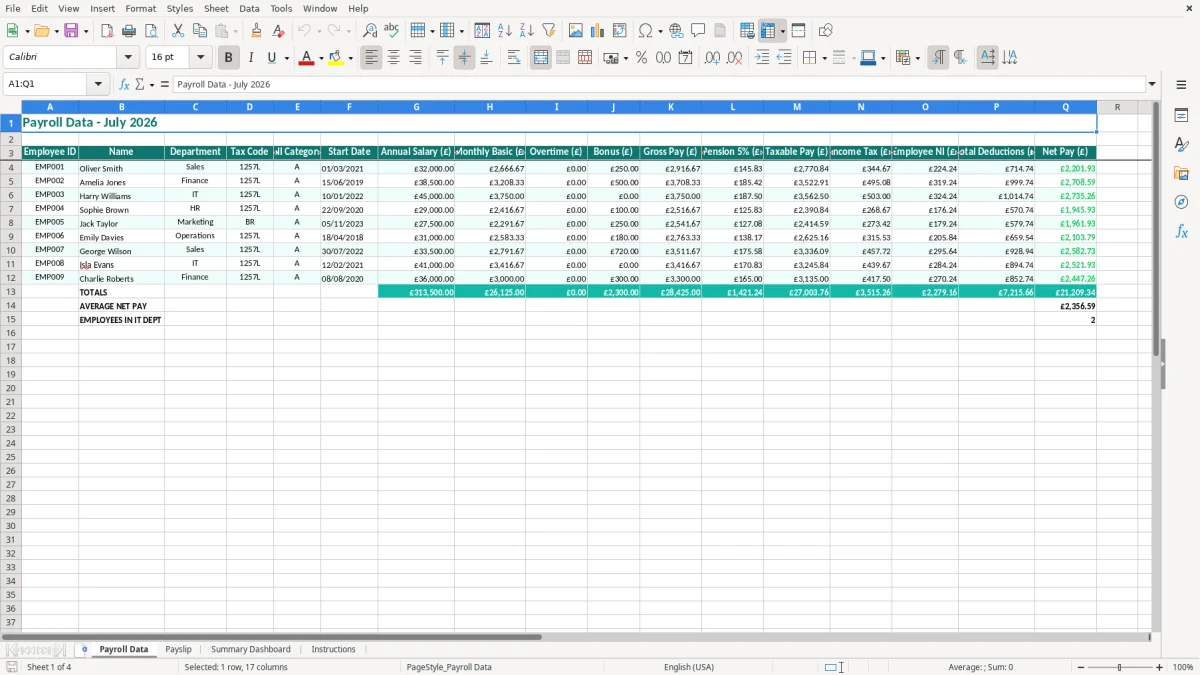Screen dimensions: 1200x675
Task: Expand the formula bar
Action: coord(1153,85)
